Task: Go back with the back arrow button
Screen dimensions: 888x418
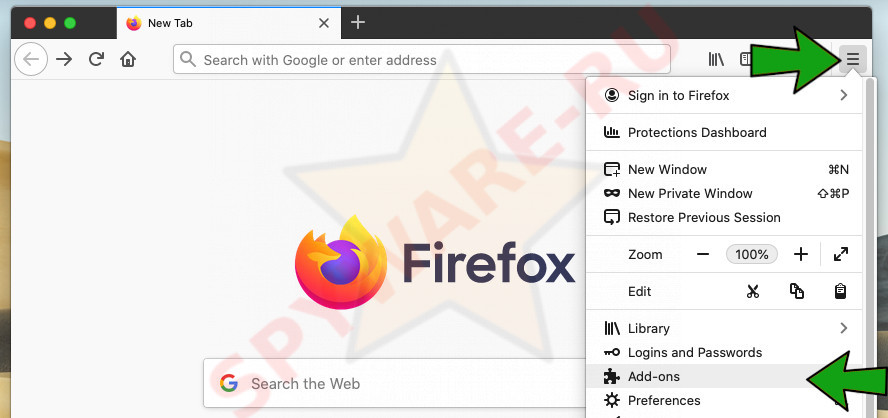Action: click(31, 59)
